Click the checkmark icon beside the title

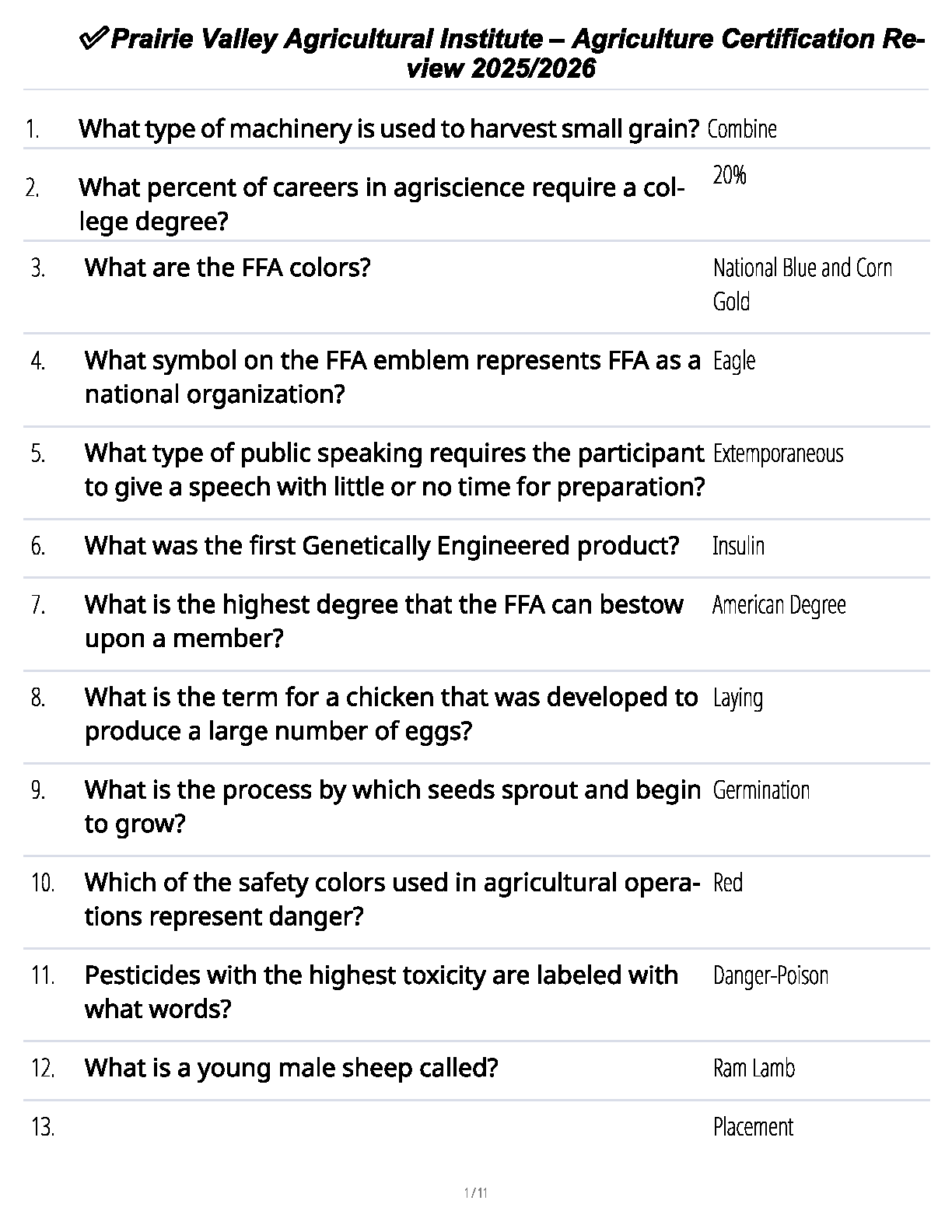point(94,39)
